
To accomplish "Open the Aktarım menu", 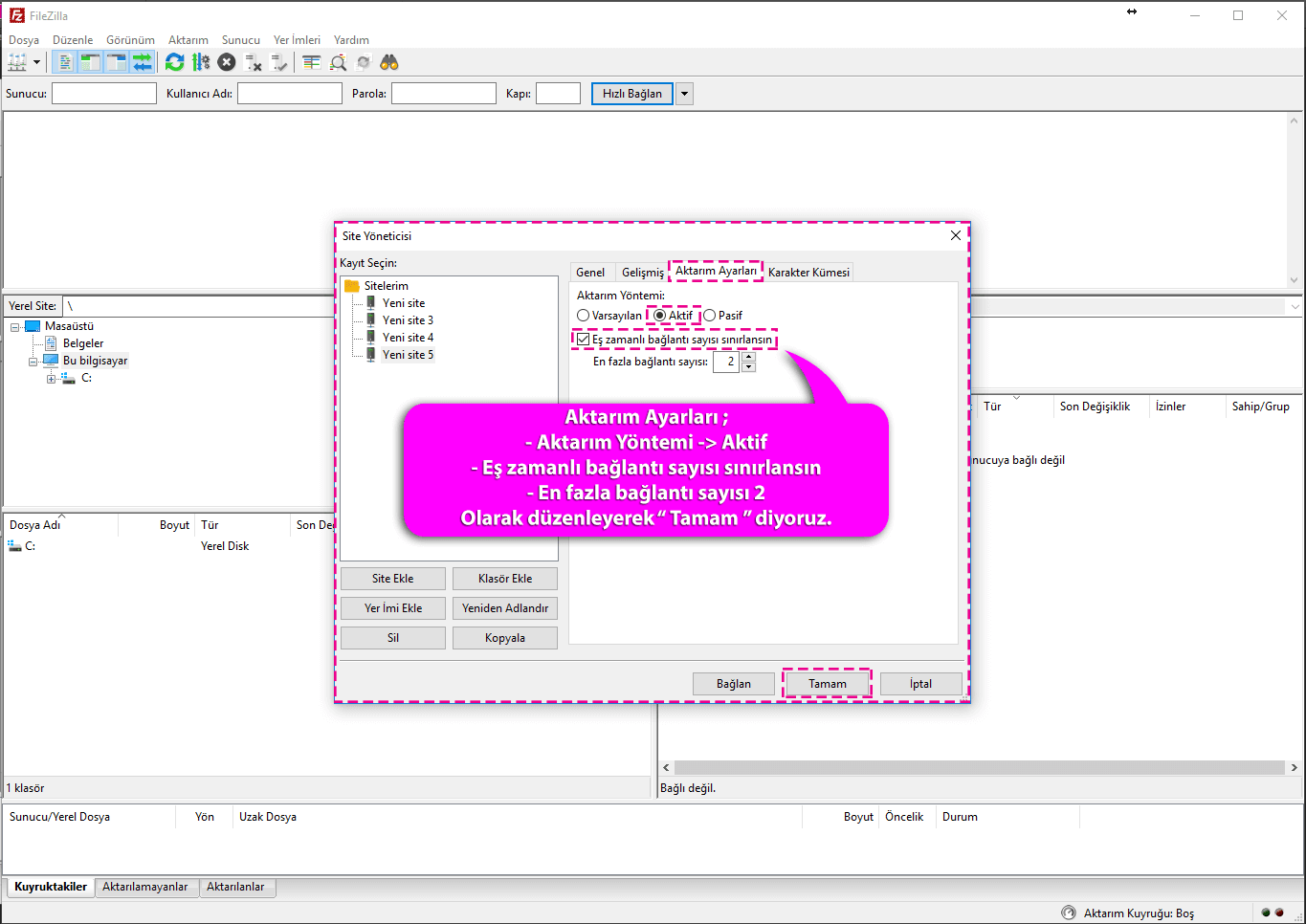I will [x=188, y=40].
